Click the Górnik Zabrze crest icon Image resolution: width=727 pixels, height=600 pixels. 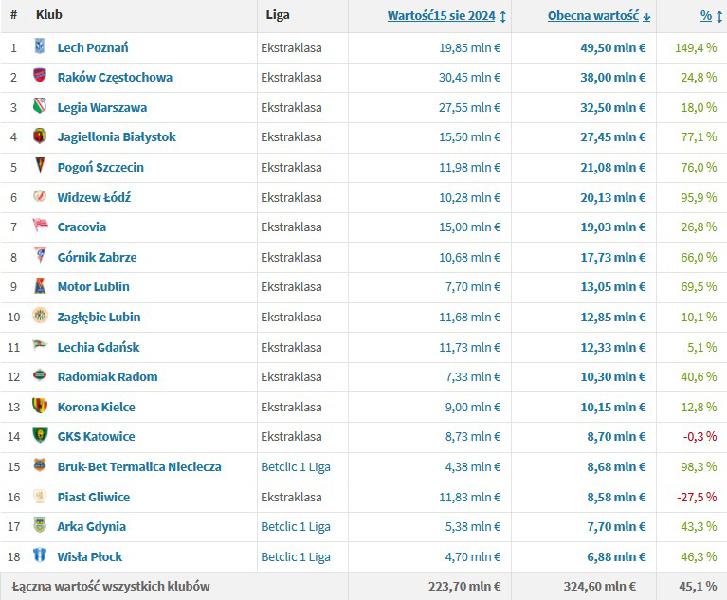tap(40, 257)
